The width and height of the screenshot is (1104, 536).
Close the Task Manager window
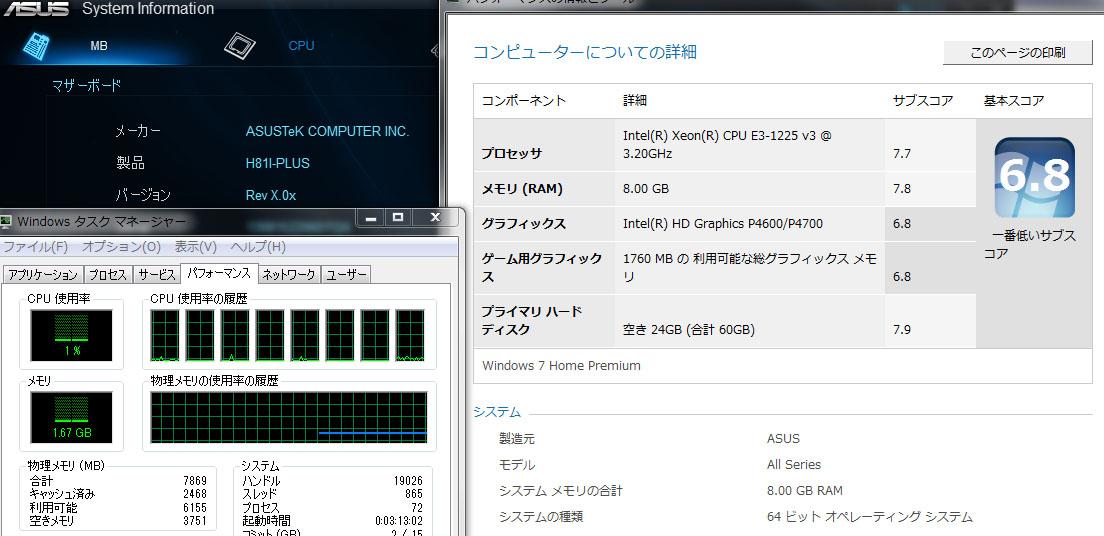pyautogui.click(x=434, y=217)
